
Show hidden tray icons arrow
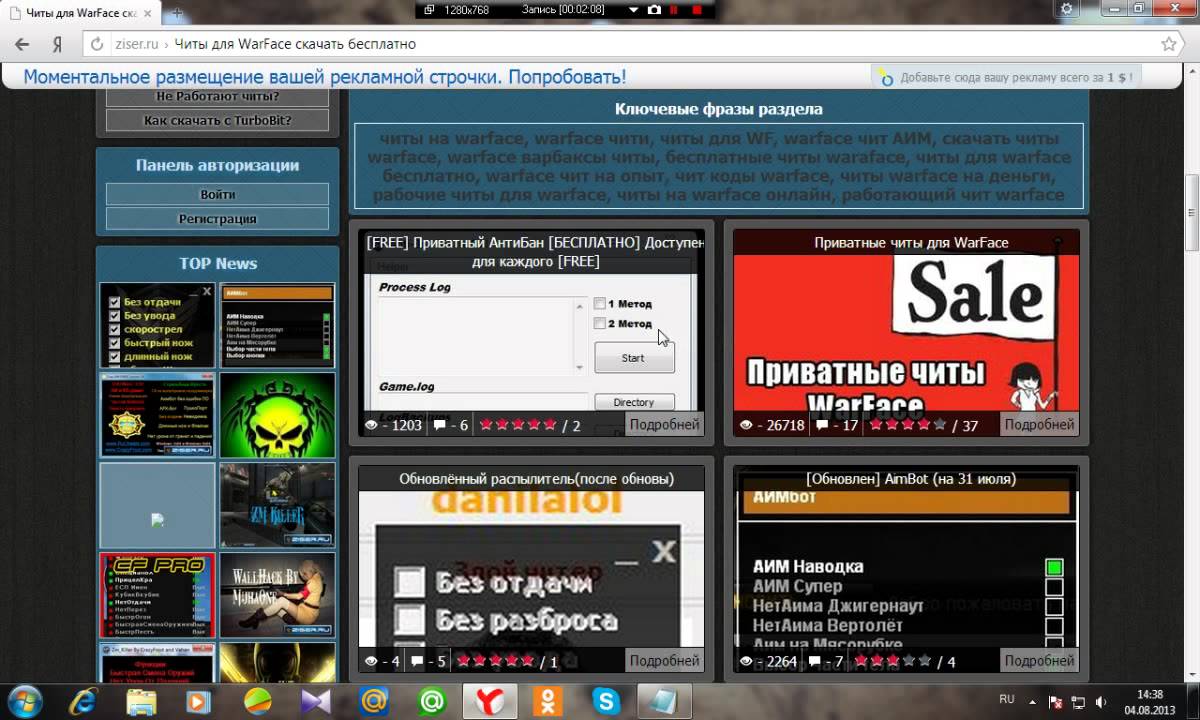tap(1035, 700)
